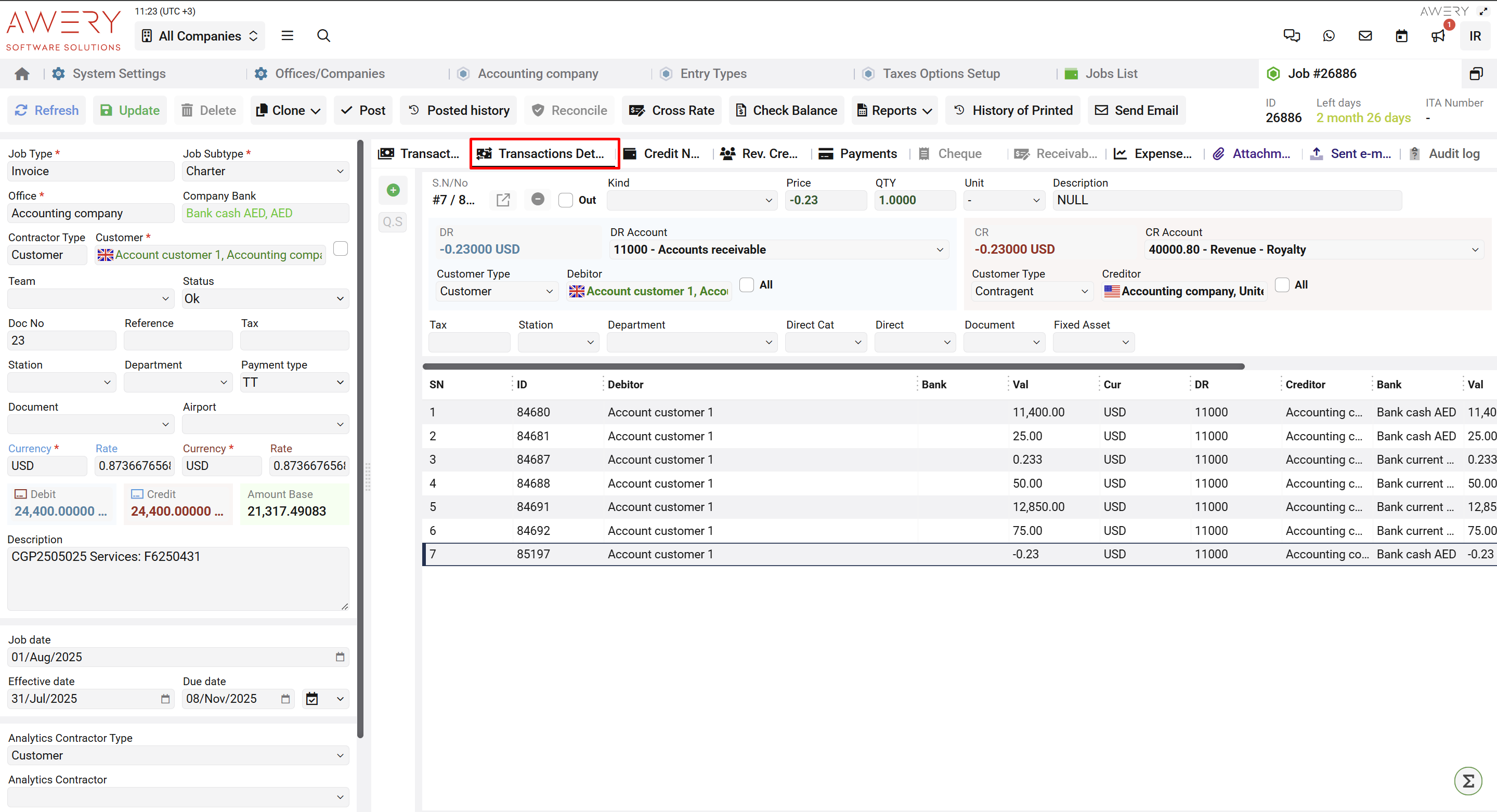Open the sigma totals button
Viewport: 1497px width, 812px height.
pos(1468,781)
